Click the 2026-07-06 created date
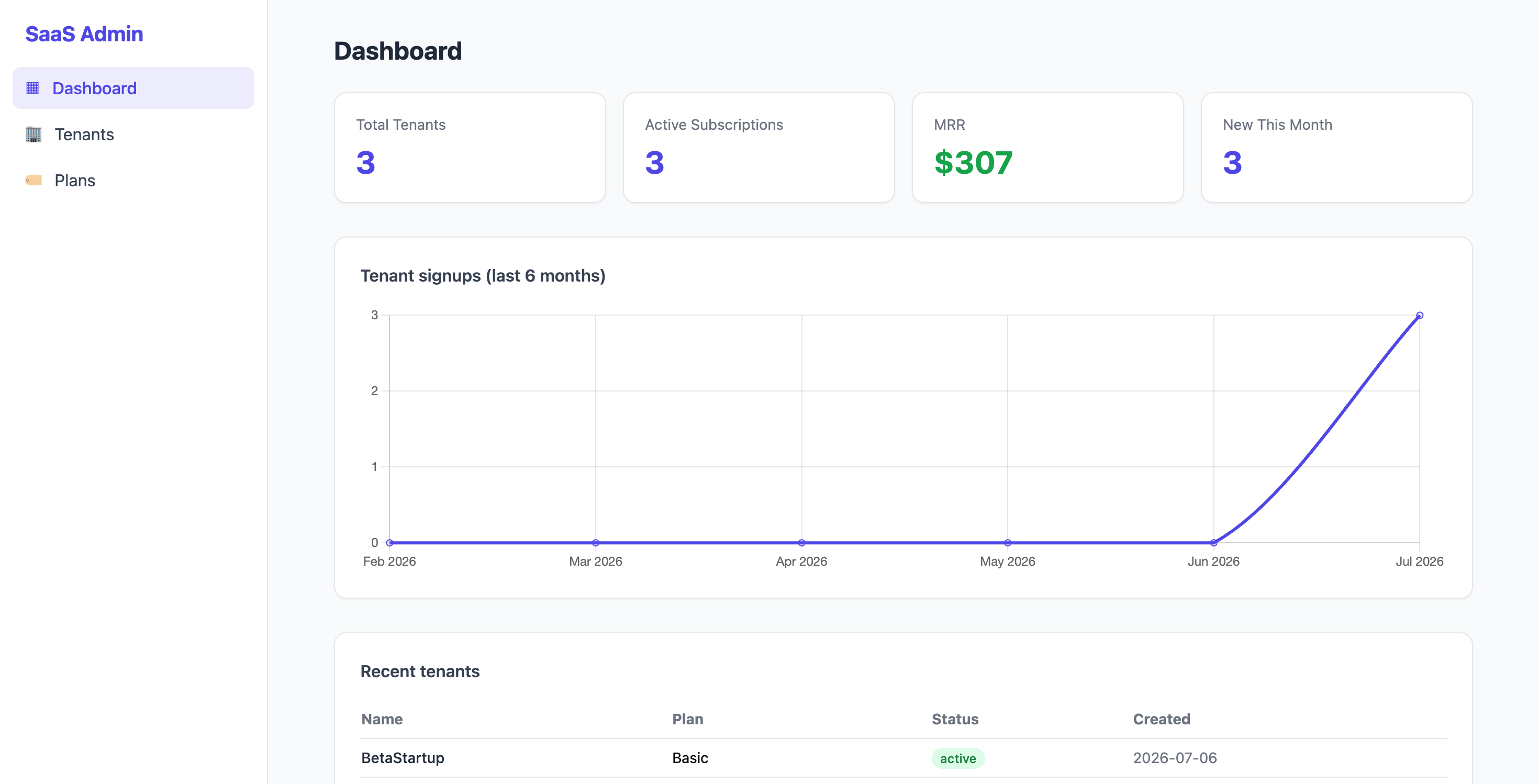1539x784 pixels. [1175, 758]
